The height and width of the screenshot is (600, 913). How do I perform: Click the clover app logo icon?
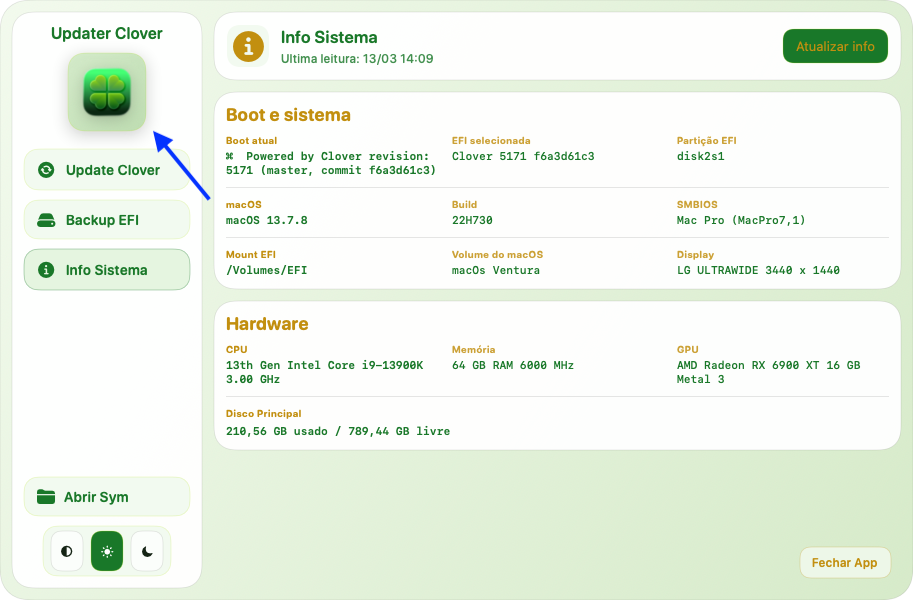(x=107, y=92)
